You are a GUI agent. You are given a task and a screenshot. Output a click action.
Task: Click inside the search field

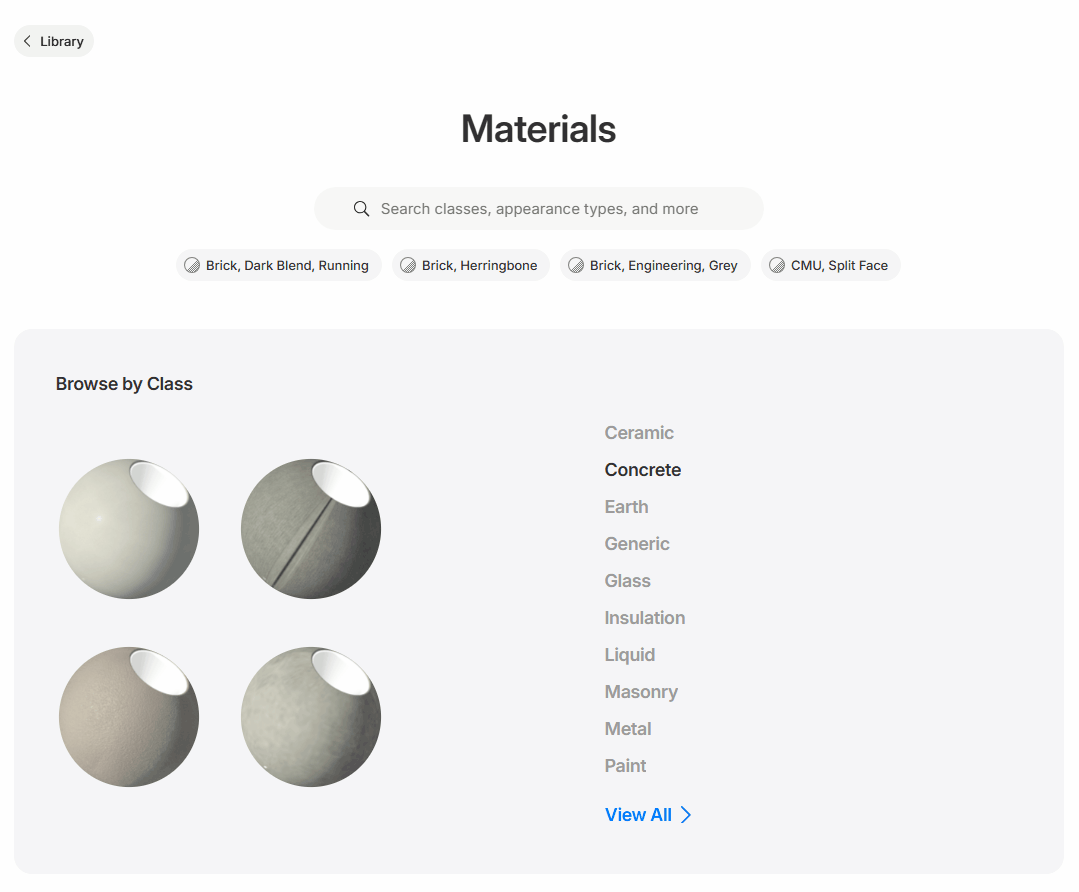539,208
